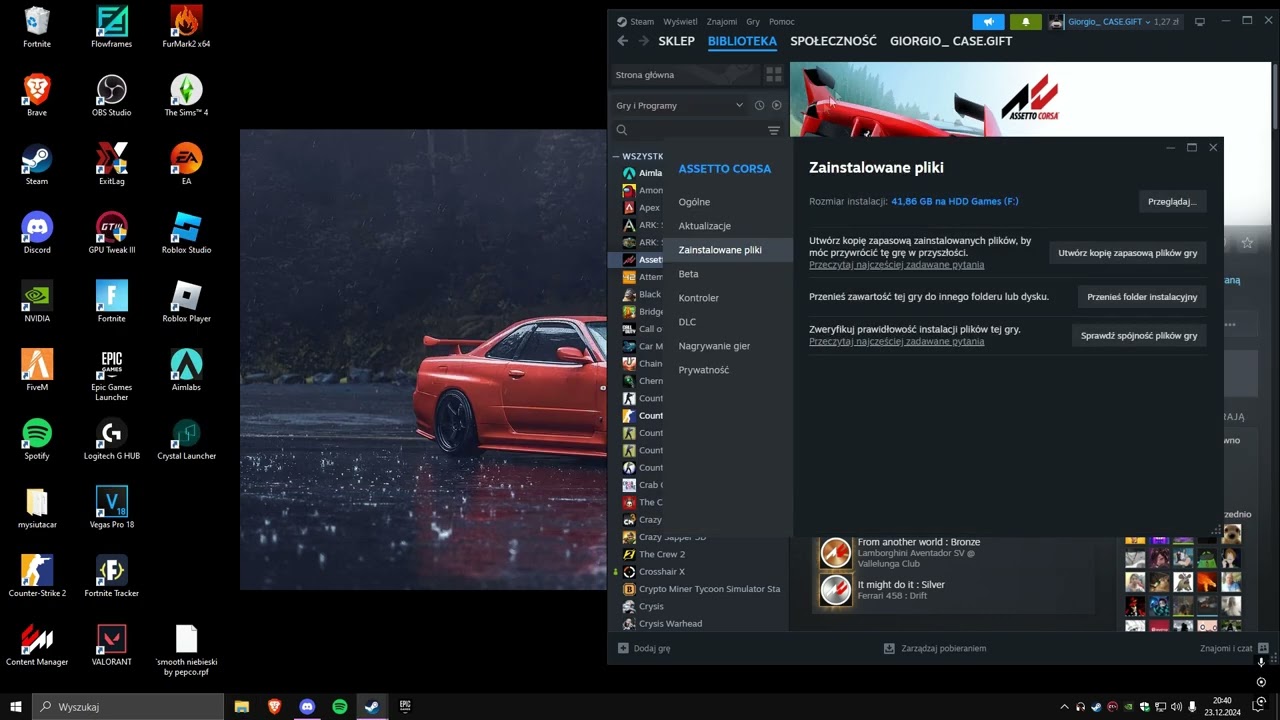1280x720 pixels.
Task: Open Znajomi i czat panel
Action: coord(1234,648)
